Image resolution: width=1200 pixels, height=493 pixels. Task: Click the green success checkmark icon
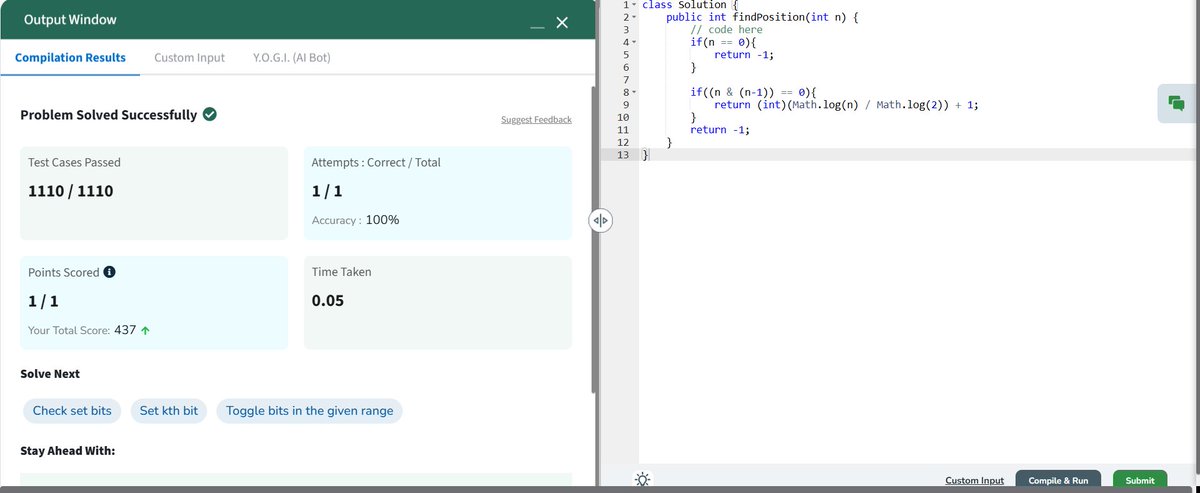[210, 115]
